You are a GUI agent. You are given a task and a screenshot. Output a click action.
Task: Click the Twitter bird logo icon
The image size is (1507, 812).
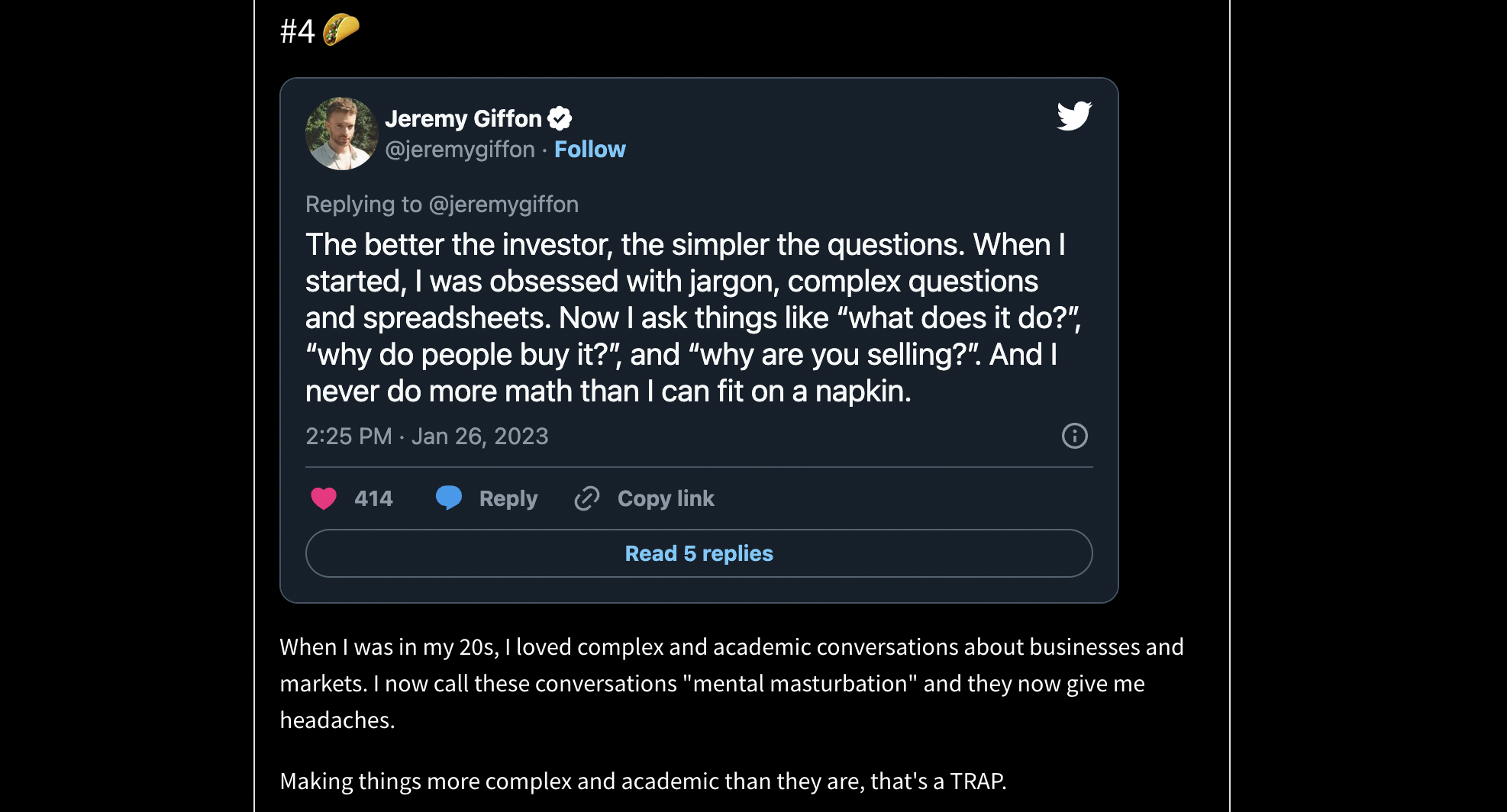pos(1074,116)
